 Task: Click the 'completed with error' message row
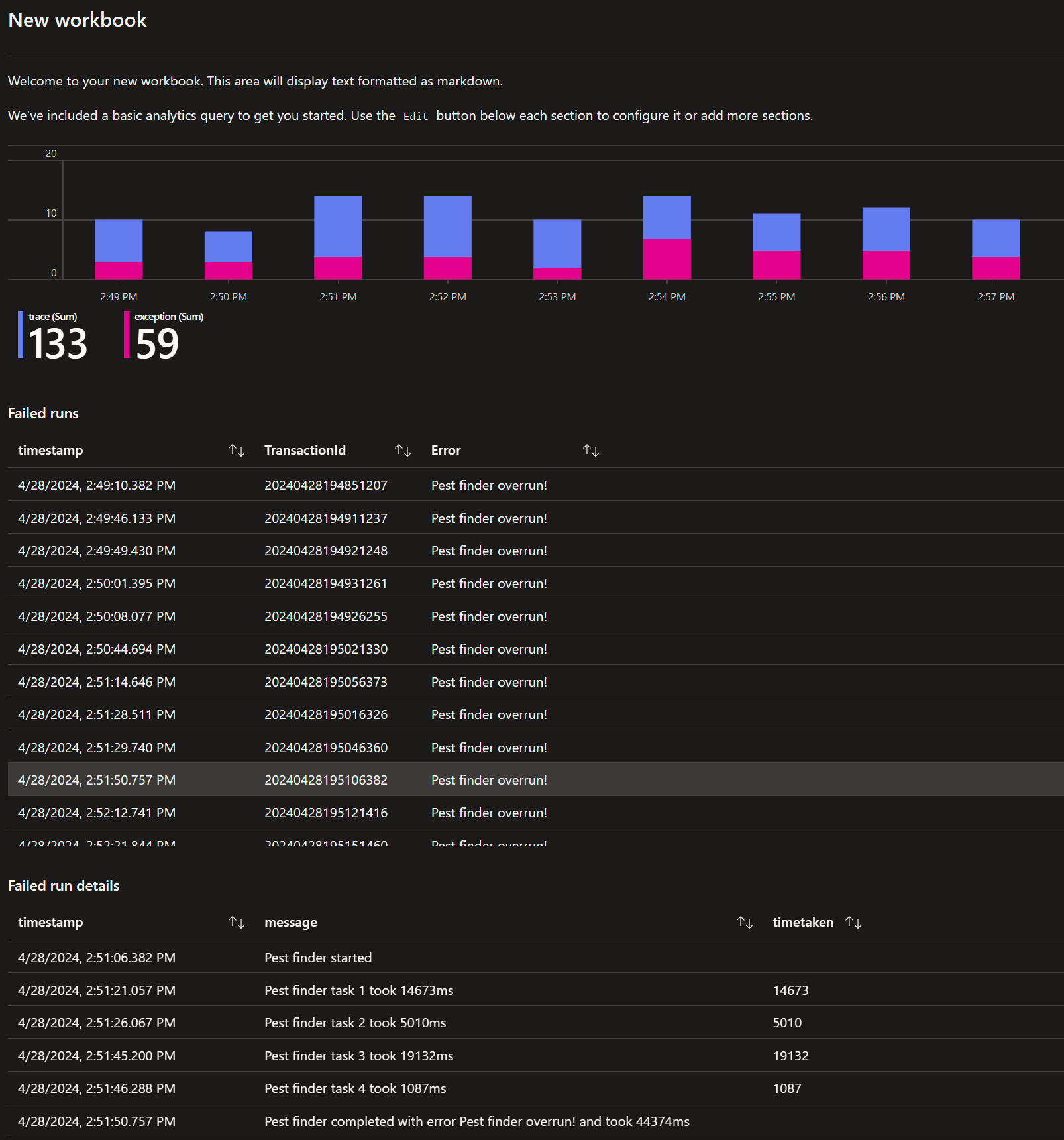click(536, 1121)
